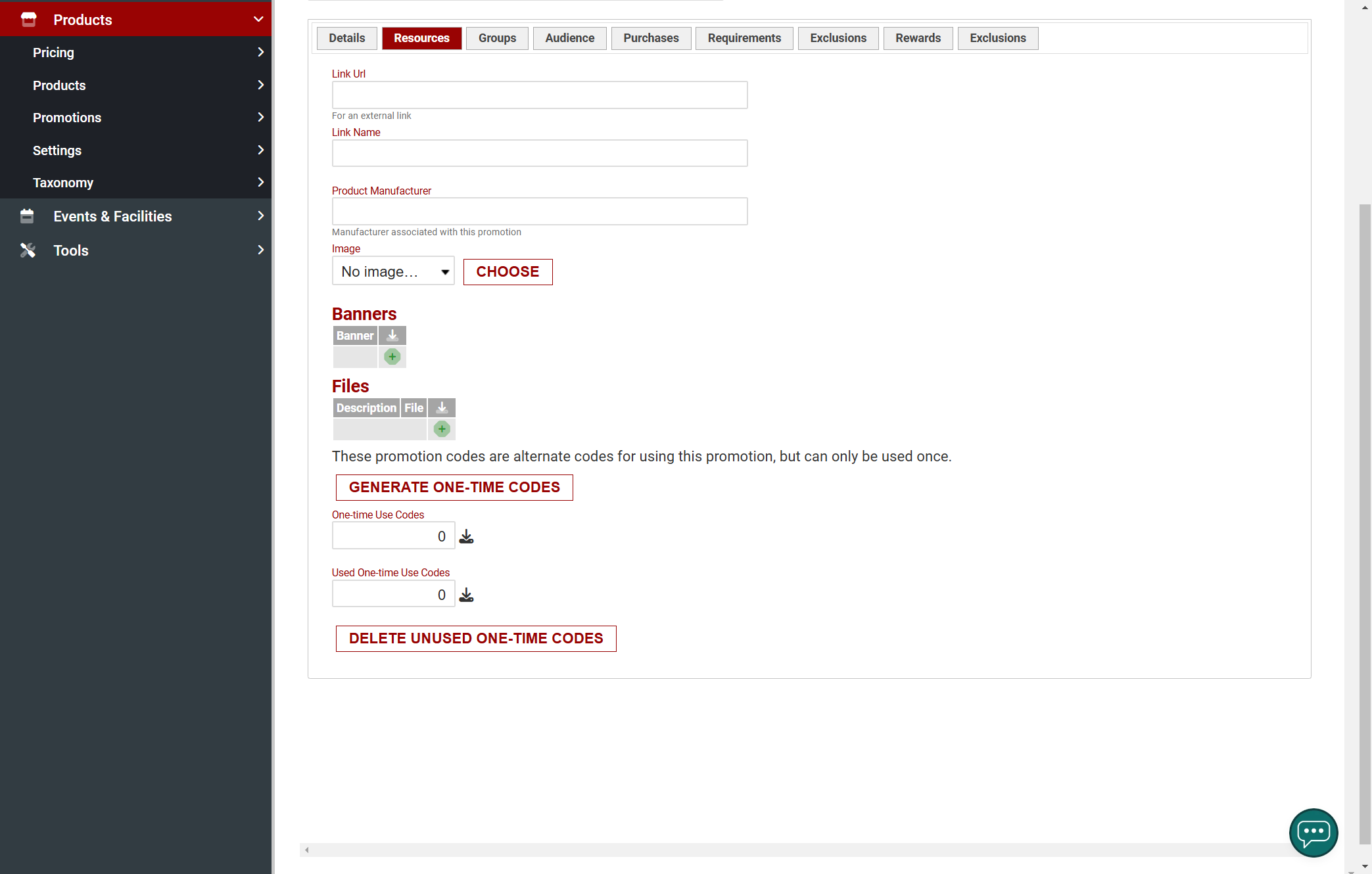
Task: Click the Used One-time Use Codes field
Action: coord(393,594)
